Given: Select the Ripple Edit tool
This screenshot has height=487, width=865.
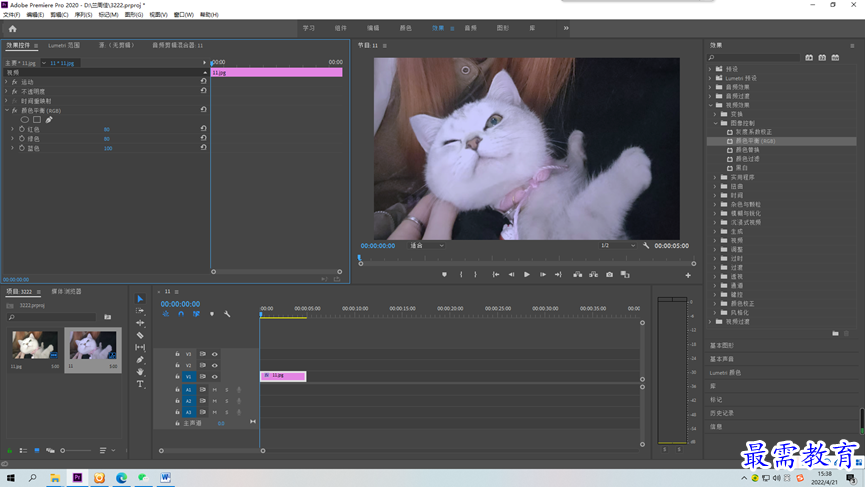Looking at the screenshot, I should click(140, 323).
